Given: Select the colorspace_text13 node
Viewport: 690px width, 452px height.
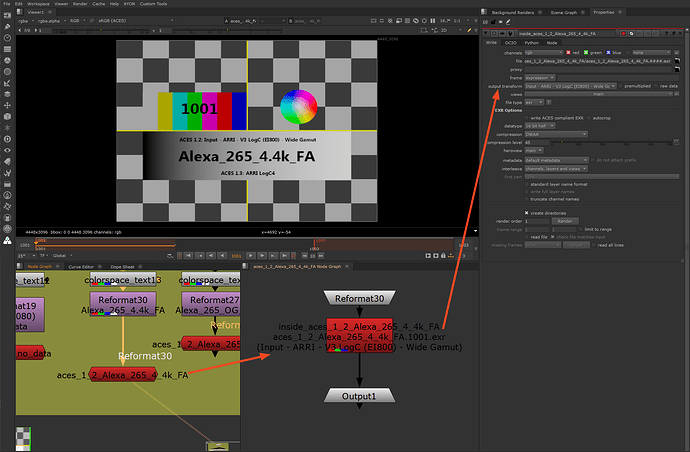Looking at the screenshot, I should tap(123, 280).
